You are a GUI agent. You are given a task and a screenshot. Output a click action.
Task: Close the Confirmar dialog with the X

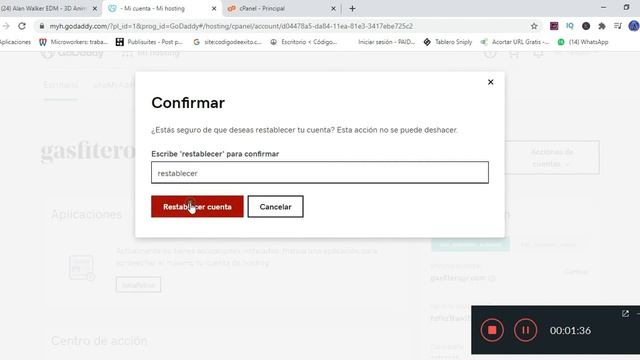click(x=491, y=82)
